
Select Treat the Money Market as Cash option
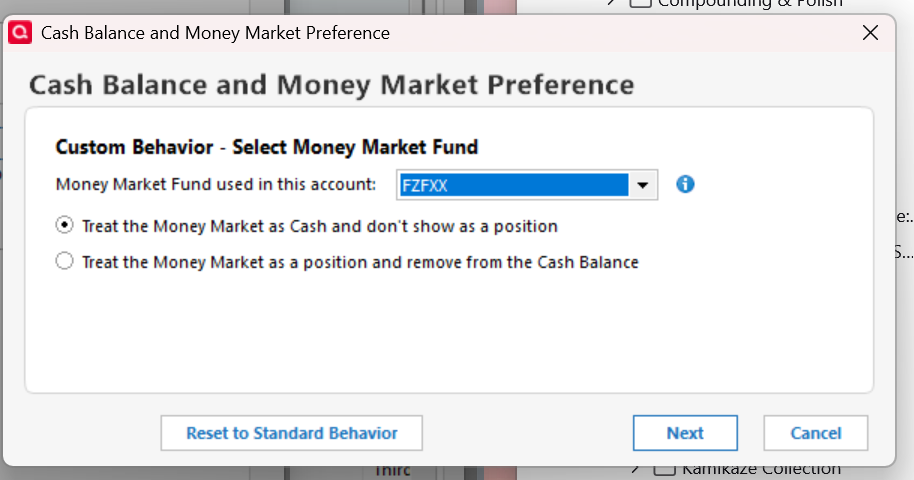click(65, 226)
